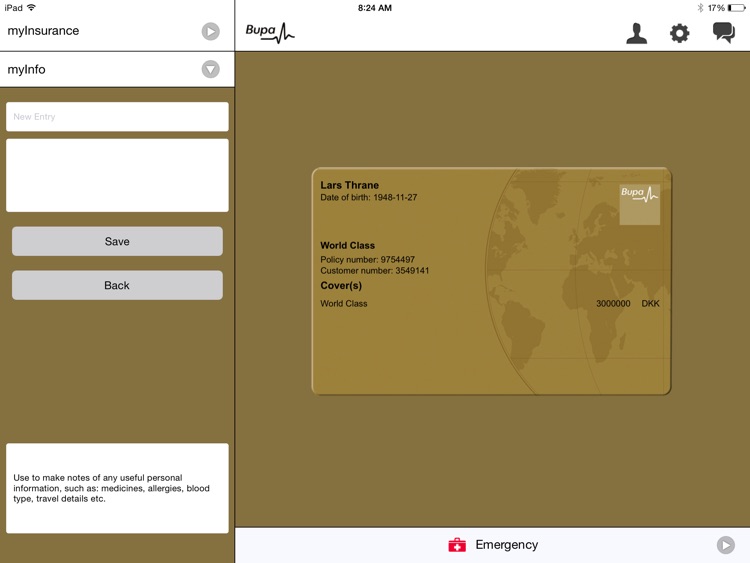Select Policy number: 9754497

pyautogui.click(x=367, y=259)
